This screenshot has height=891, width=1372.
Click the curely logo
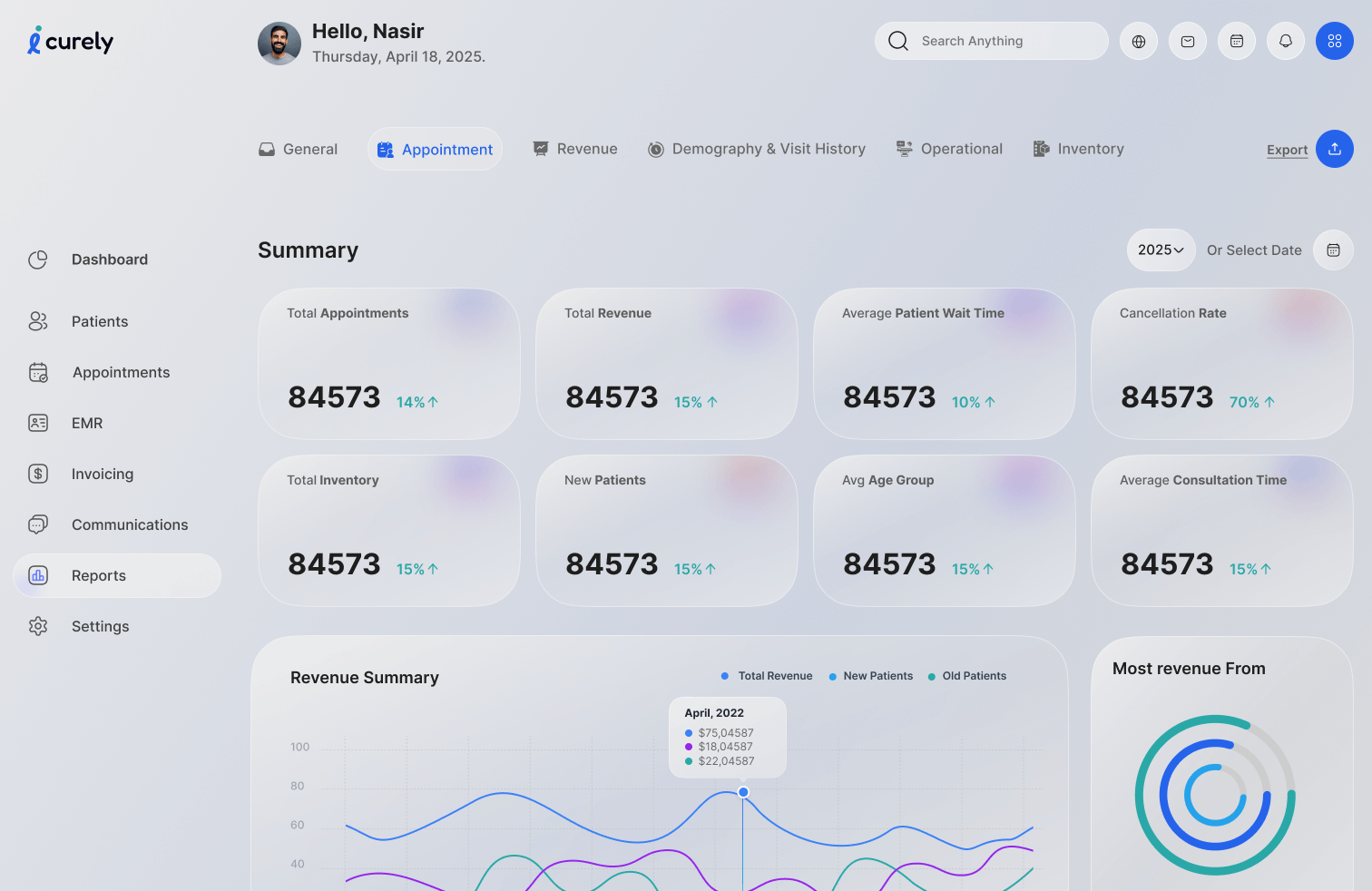click(x=71, y=41)
